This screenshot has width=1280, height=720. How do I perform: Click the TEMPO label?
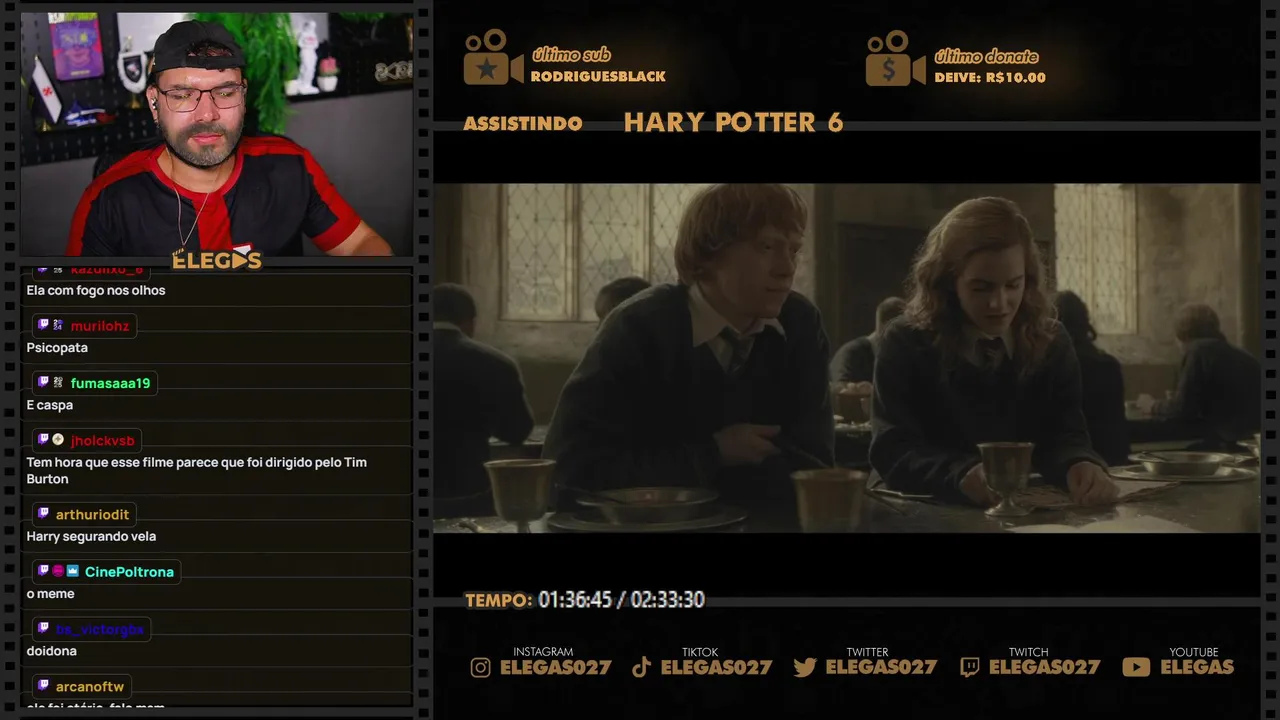point(498,600)
